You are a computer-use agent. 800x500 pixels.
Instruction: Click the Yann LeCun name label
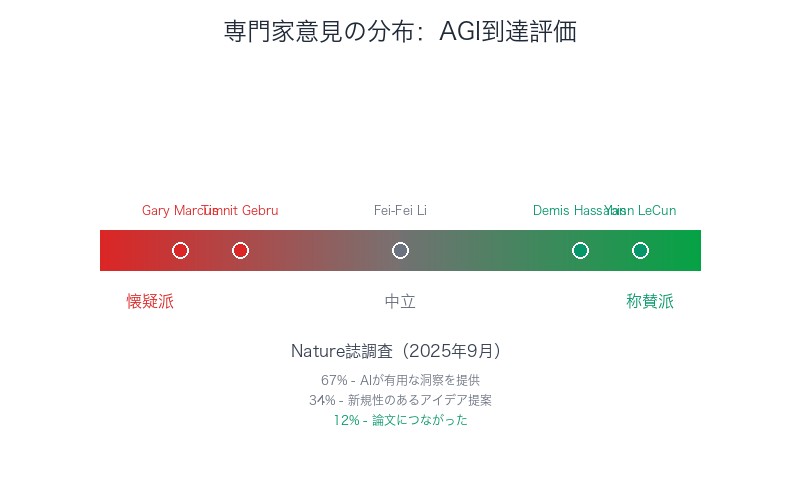(652, 211)
